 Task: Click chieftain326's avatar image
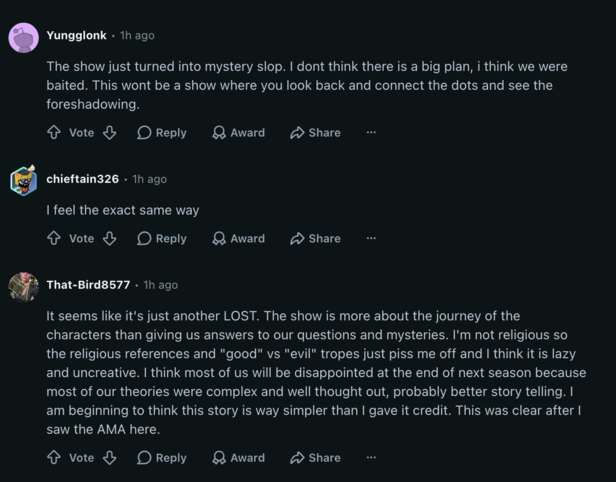[x=24, y=180]
